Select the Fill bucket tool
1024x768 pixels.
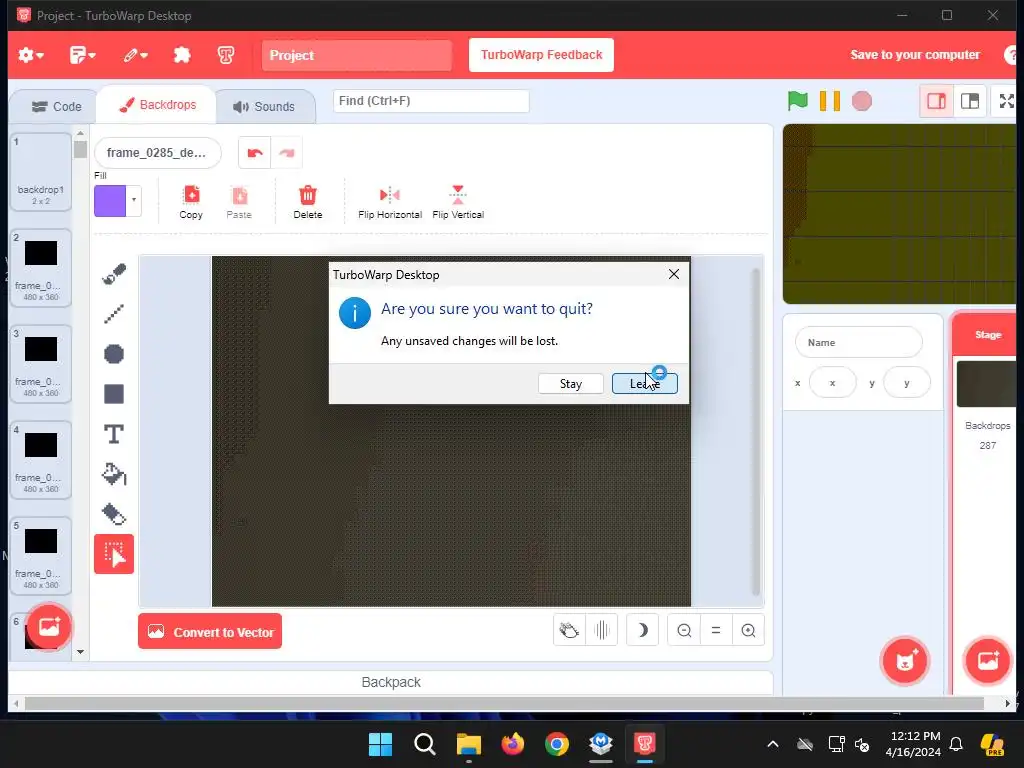click(114, 474)
